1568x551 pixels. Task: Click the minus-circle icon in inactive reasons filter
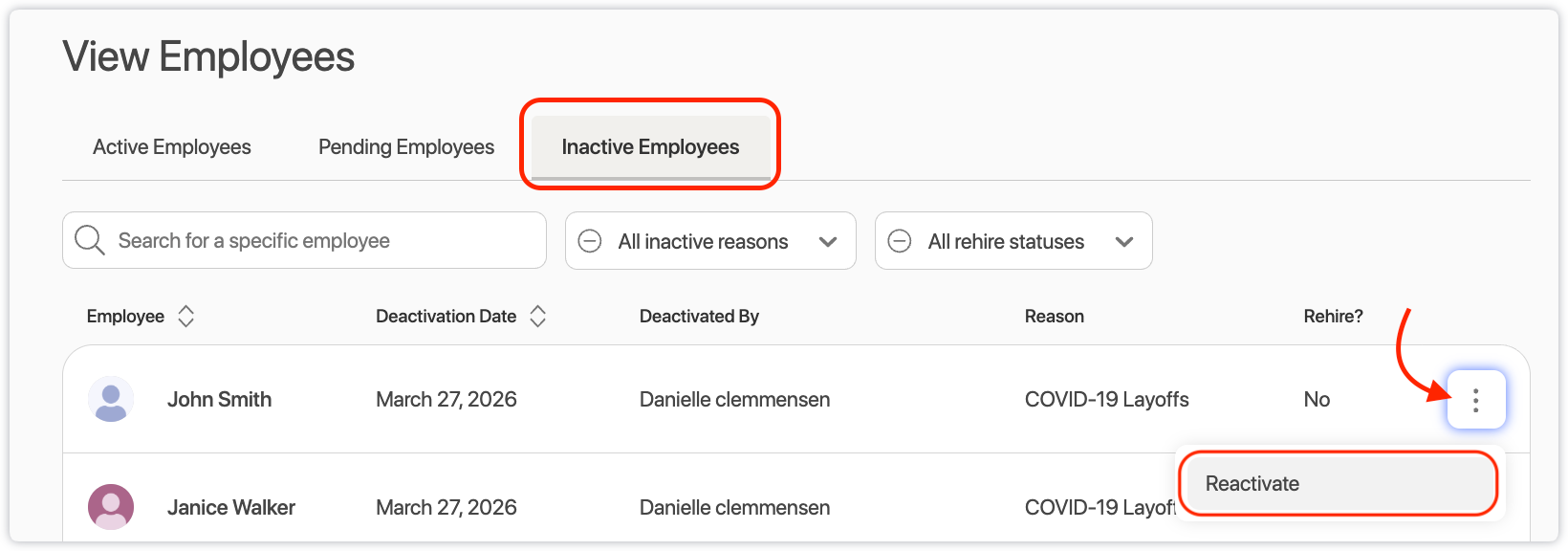click(x=590, y=241)
